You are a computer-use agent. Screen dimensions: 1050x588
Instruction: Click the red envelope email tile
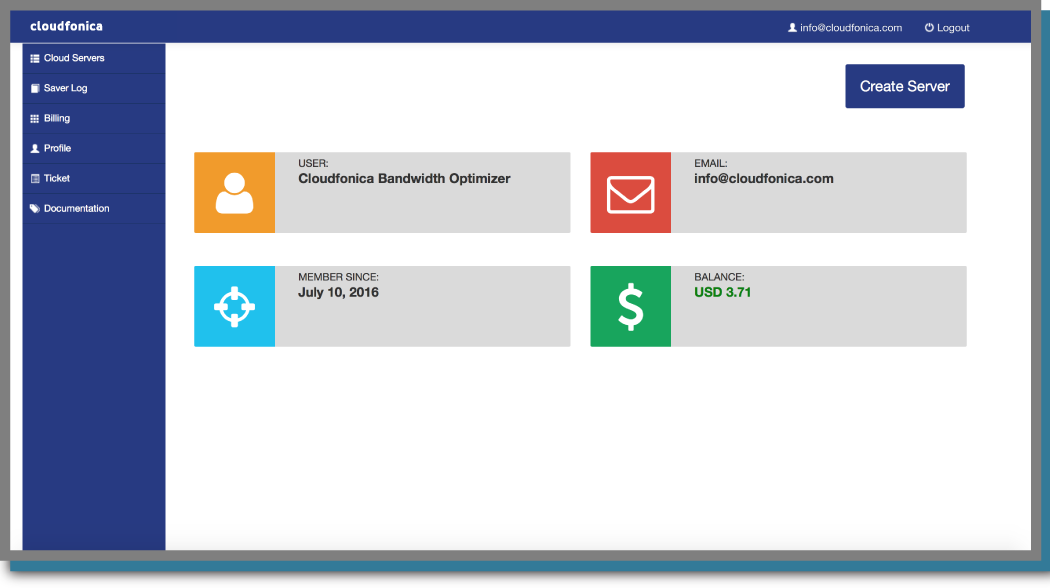630,193
